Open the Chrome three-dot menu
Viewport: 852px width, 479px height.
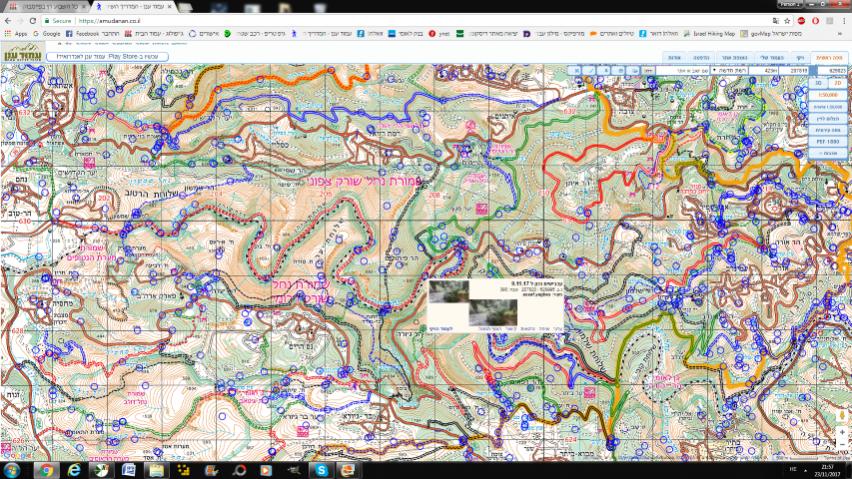pyautogui.click(x=842, y=20)
